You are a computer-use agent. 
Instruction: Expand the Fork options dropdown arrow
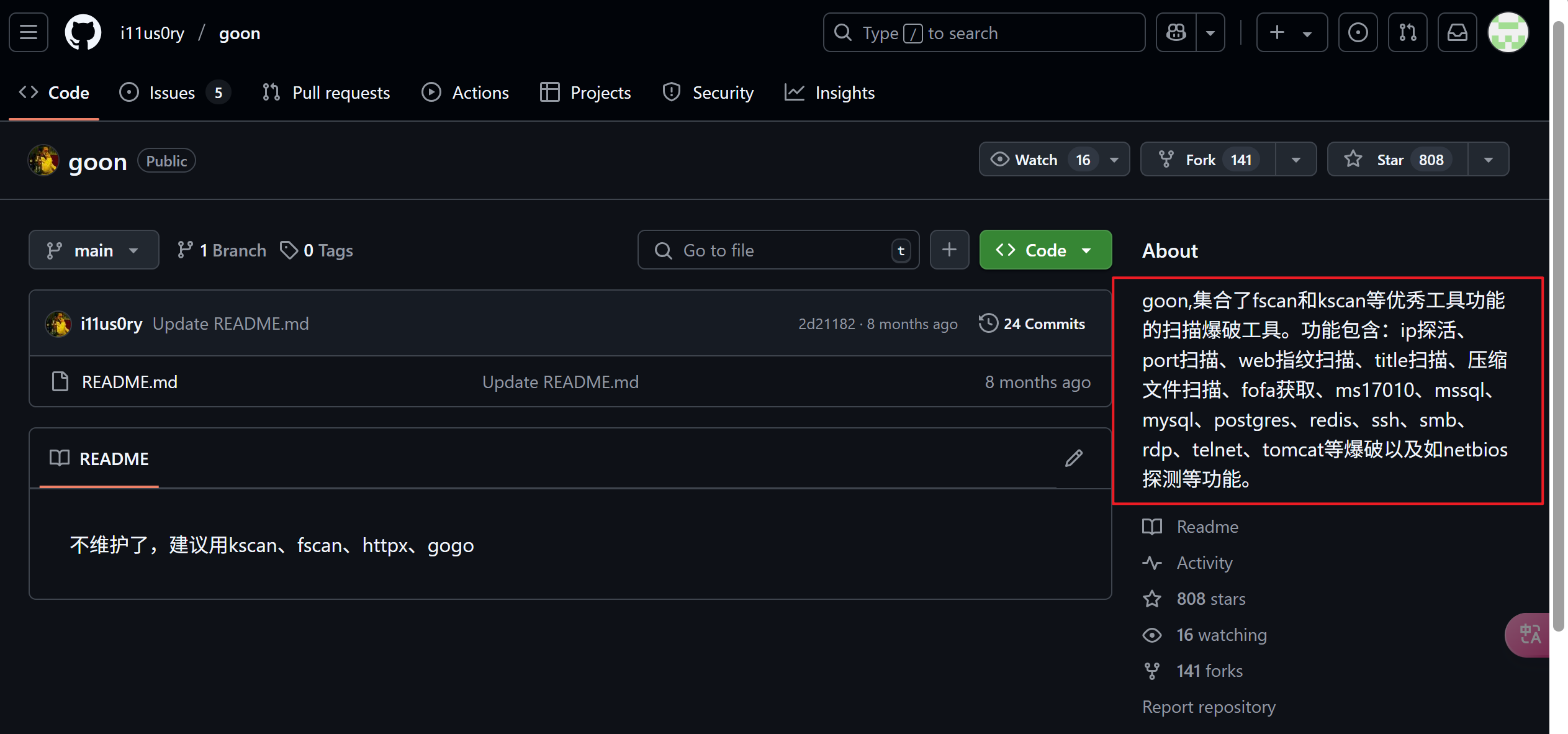(x=1296, y=160)
